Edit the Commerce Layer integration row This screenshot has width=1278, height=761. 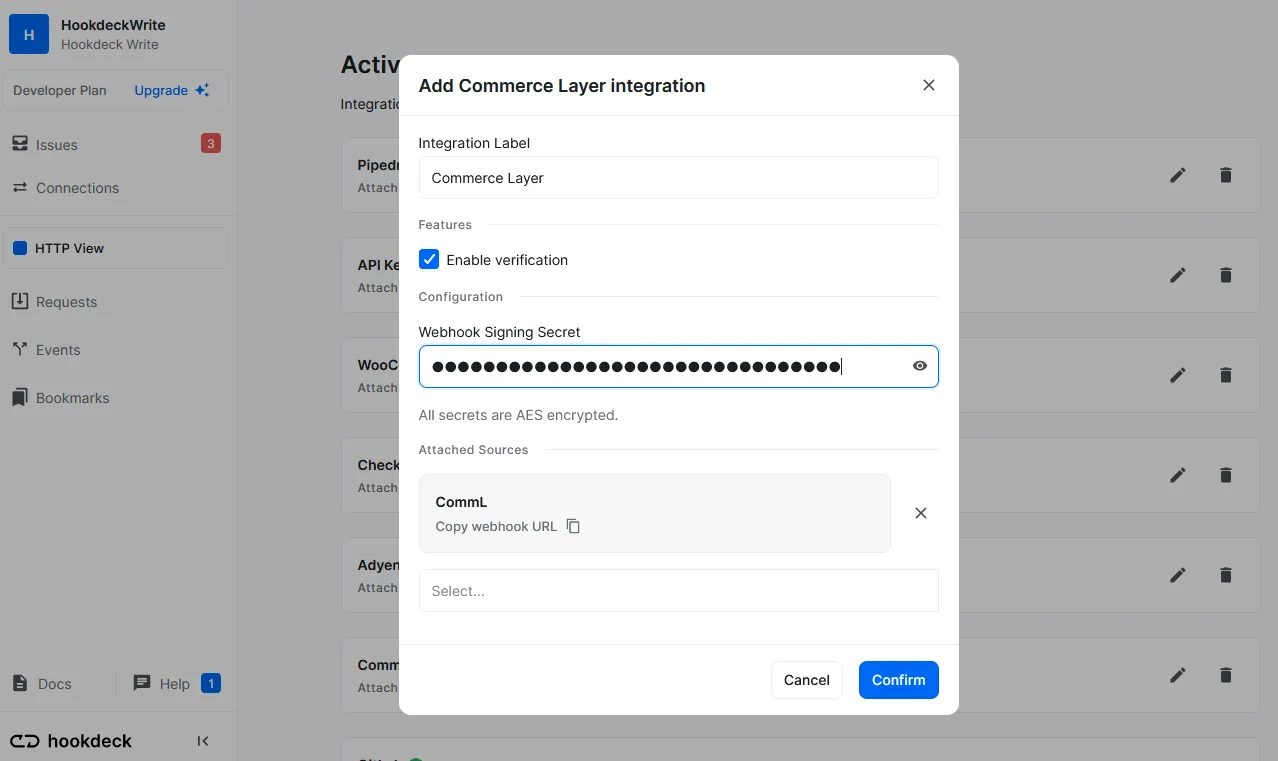1178,675
